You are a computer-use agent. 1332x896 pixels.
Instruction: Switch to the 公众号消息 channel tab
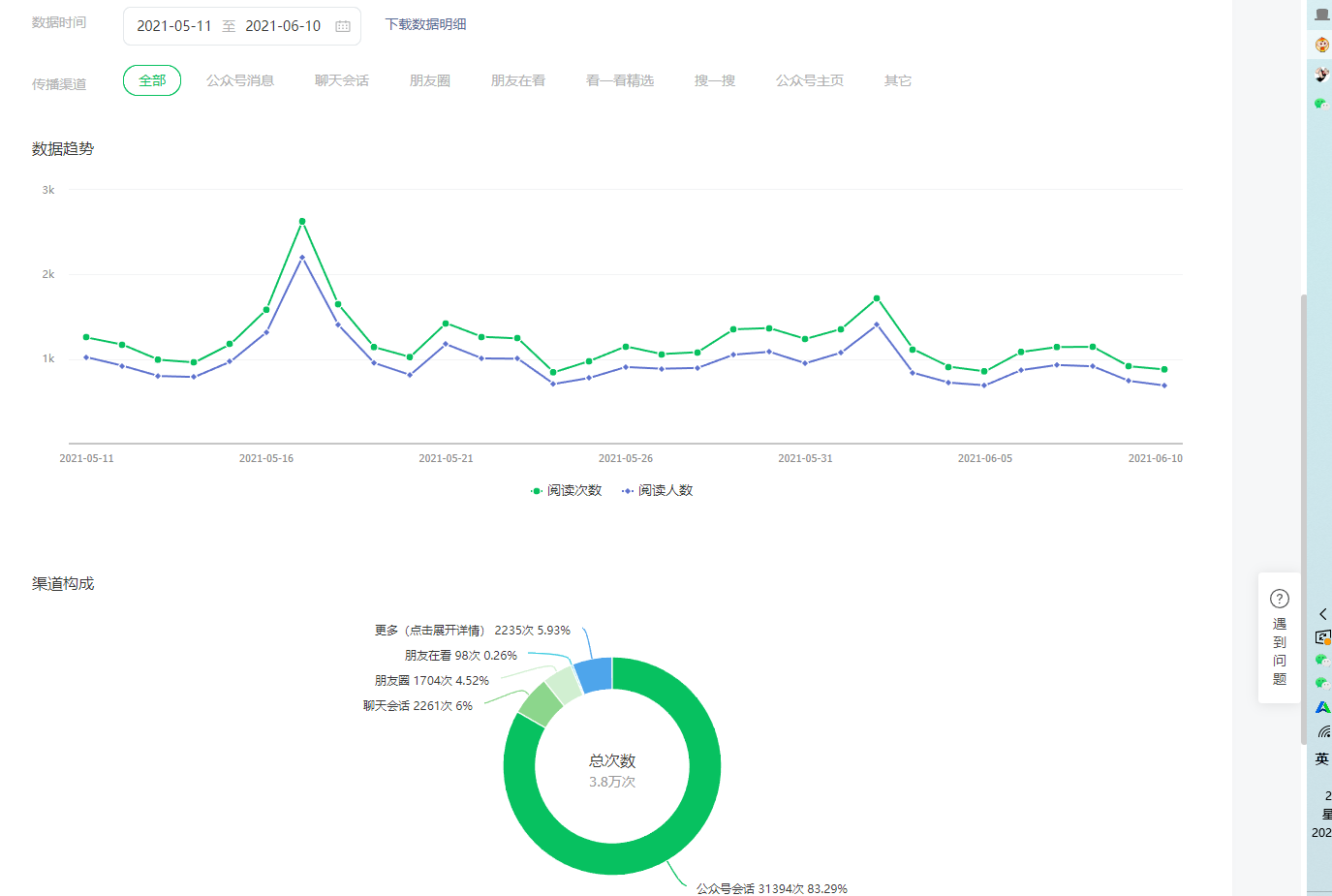tap(240, 80)
